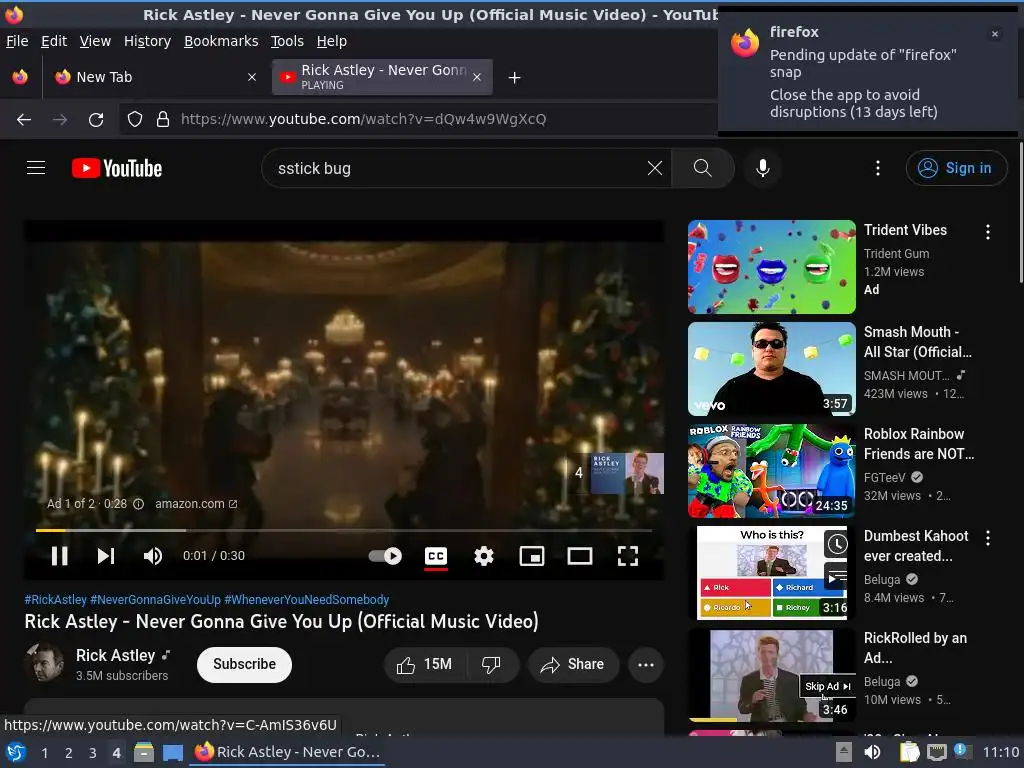
Task: Like the video with thumbs up
Action: click(x=424, y=665)
